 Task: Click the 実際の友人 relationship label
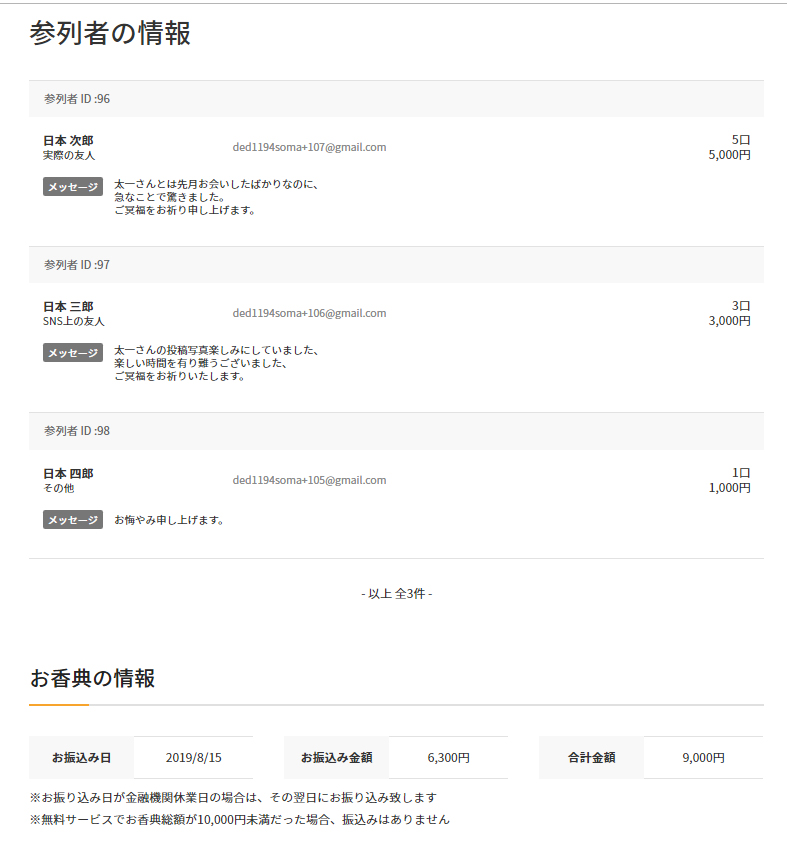point(69,155)
